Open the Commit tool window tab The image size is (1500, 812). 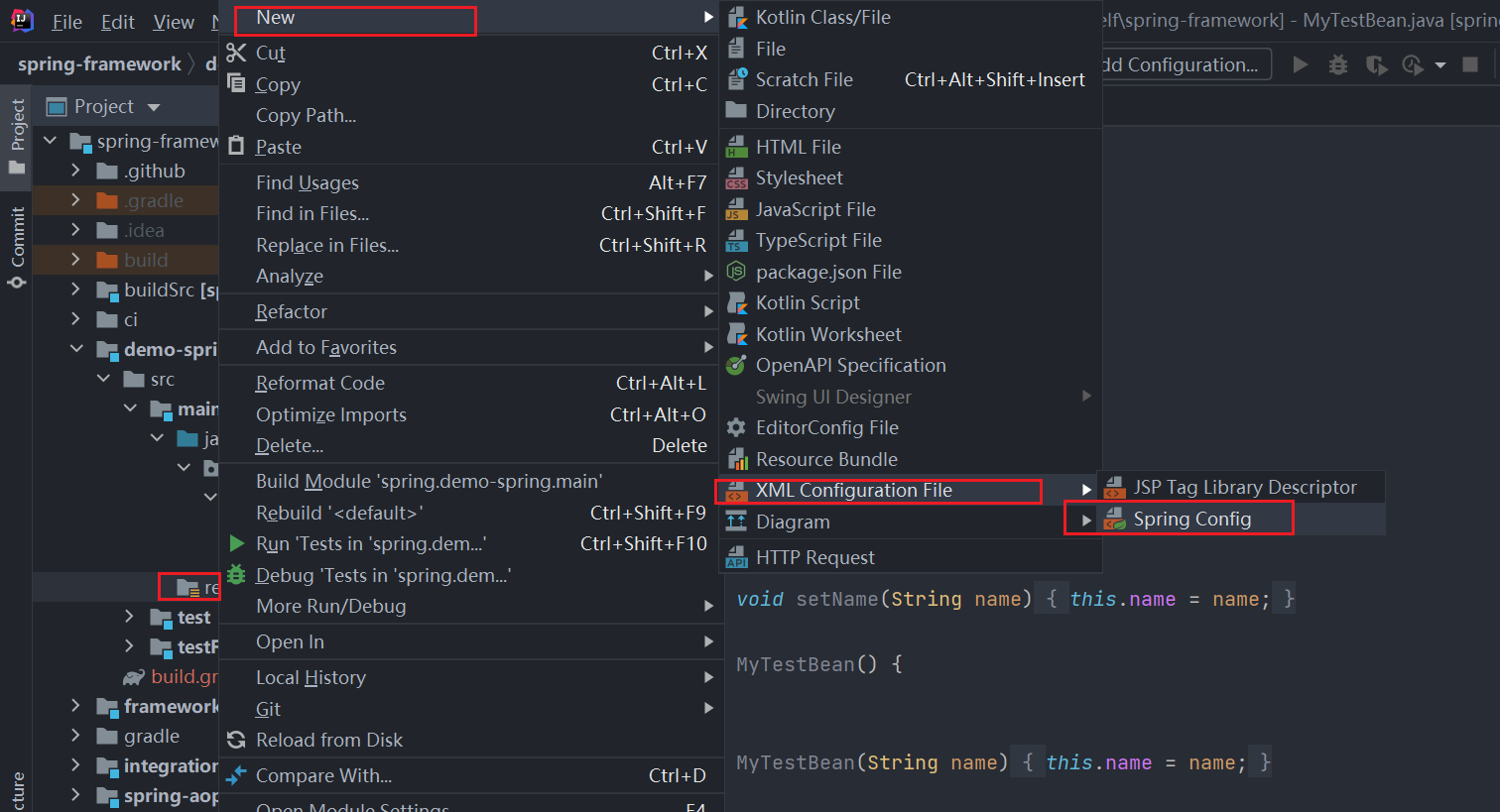tap(17, 248)
